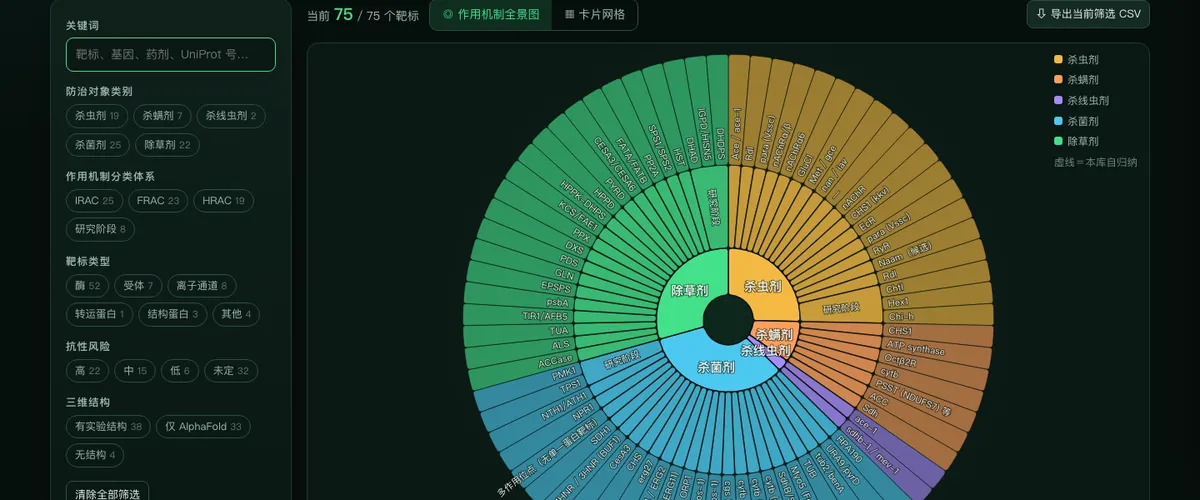Toggle the 有实验结构 38 chip

[108, 427]
